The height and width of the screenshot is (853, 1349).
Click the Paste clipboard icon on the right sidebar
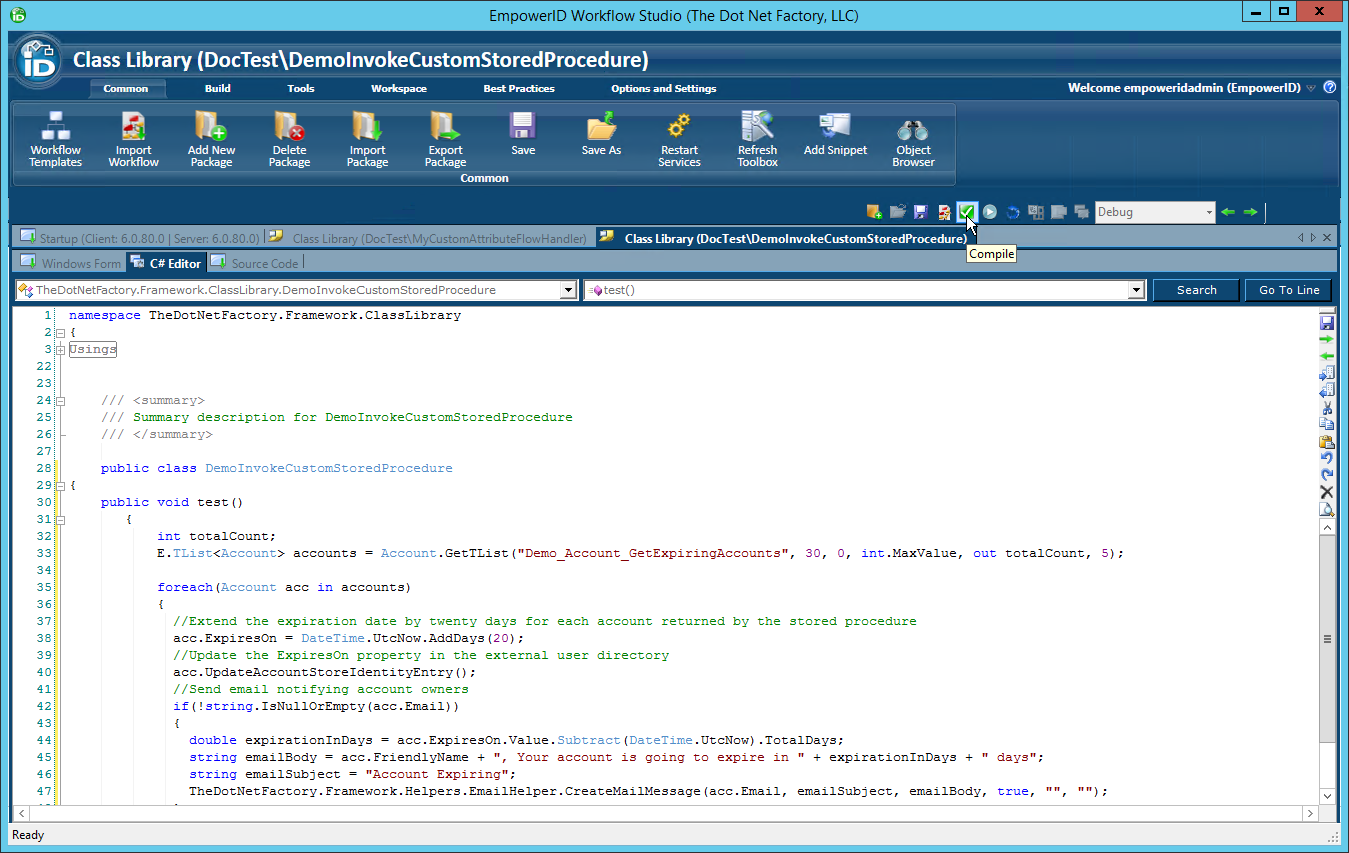(1327, 441)
